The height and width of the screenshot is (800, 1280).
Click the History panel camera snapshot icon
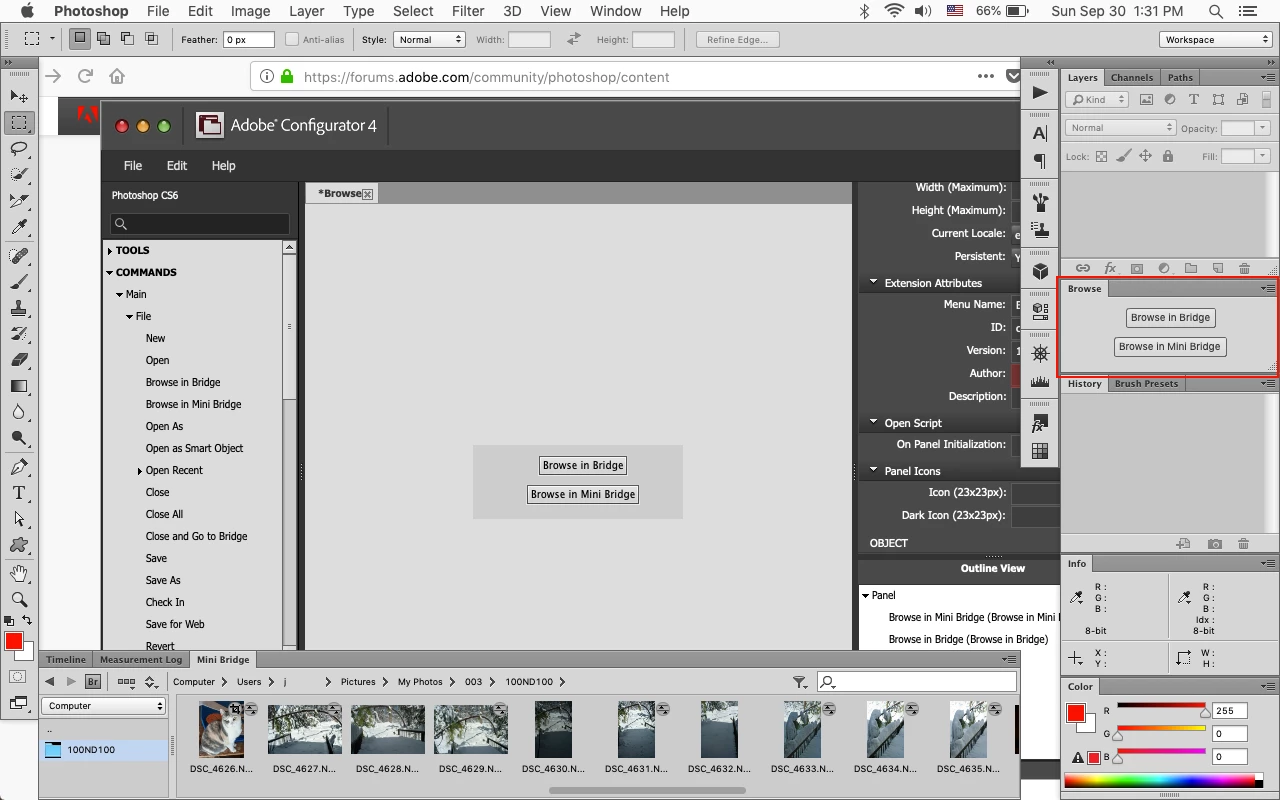(x=1214, y=544)
